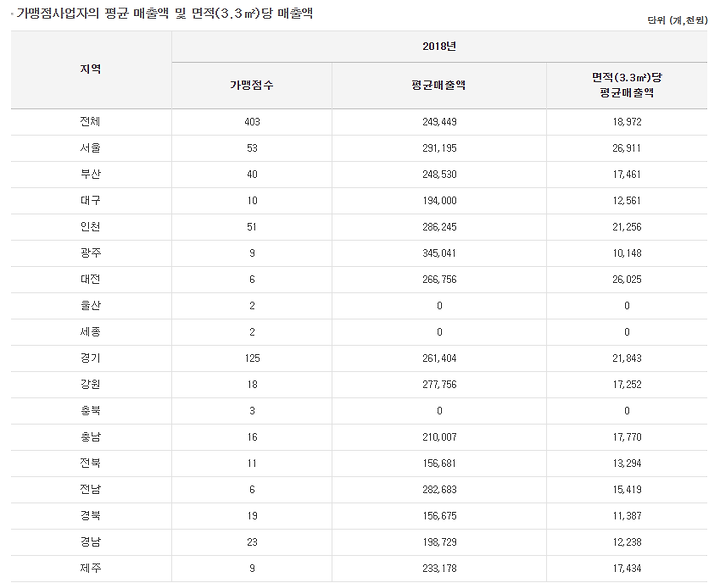Click the average sales value 248,530
This screenshot has width=720, height=583.
click(439, 174)
